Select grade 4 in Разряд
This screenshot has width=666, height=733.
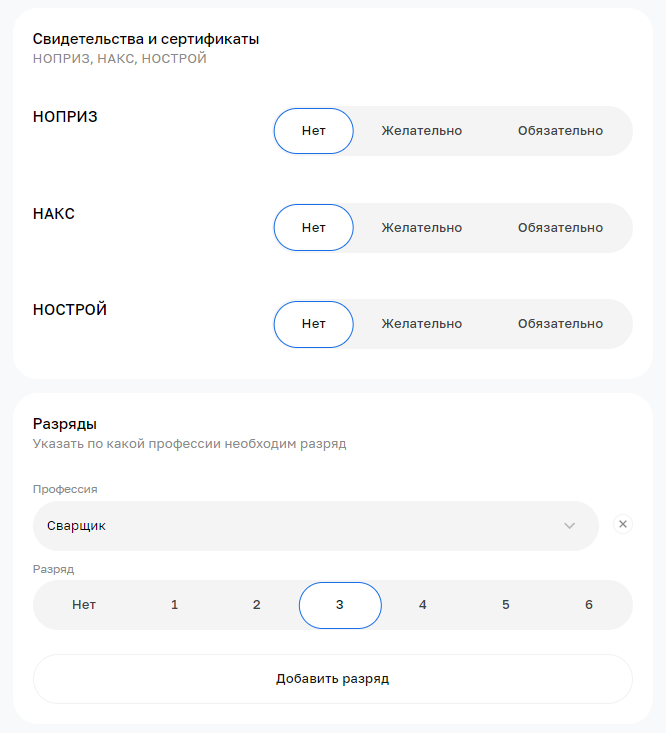click(x=423, y=605)
